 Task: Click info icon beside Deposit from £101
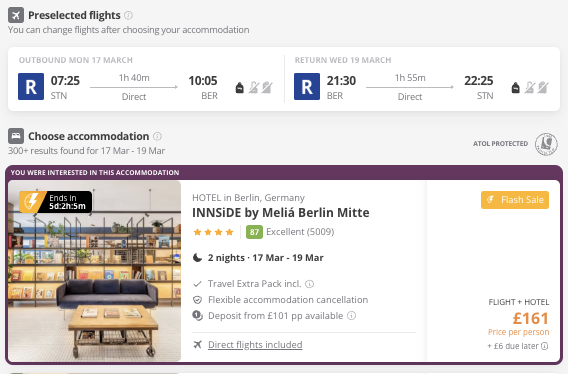click(351, 316)
